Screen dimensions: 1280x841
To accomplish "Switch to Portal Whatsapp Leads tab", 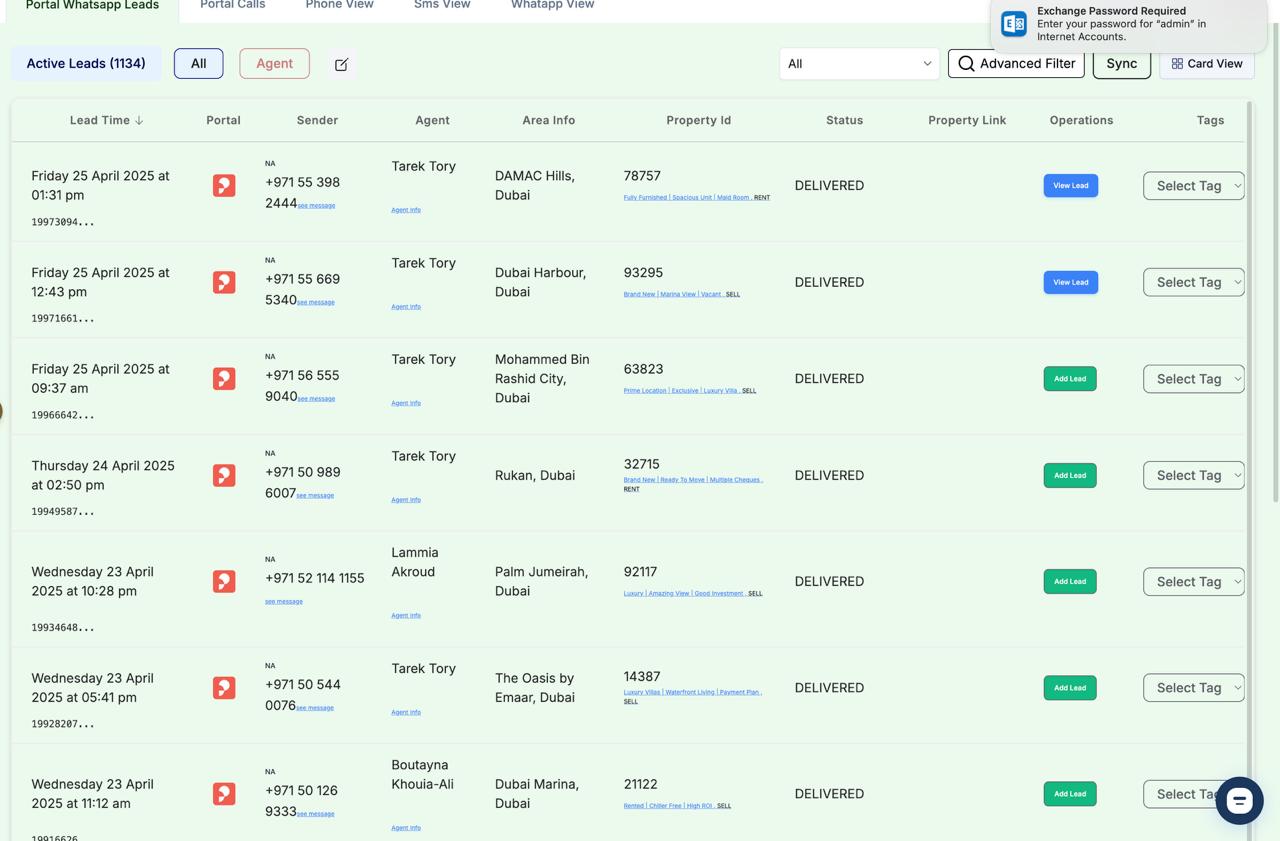I will [x=92, y=6].
